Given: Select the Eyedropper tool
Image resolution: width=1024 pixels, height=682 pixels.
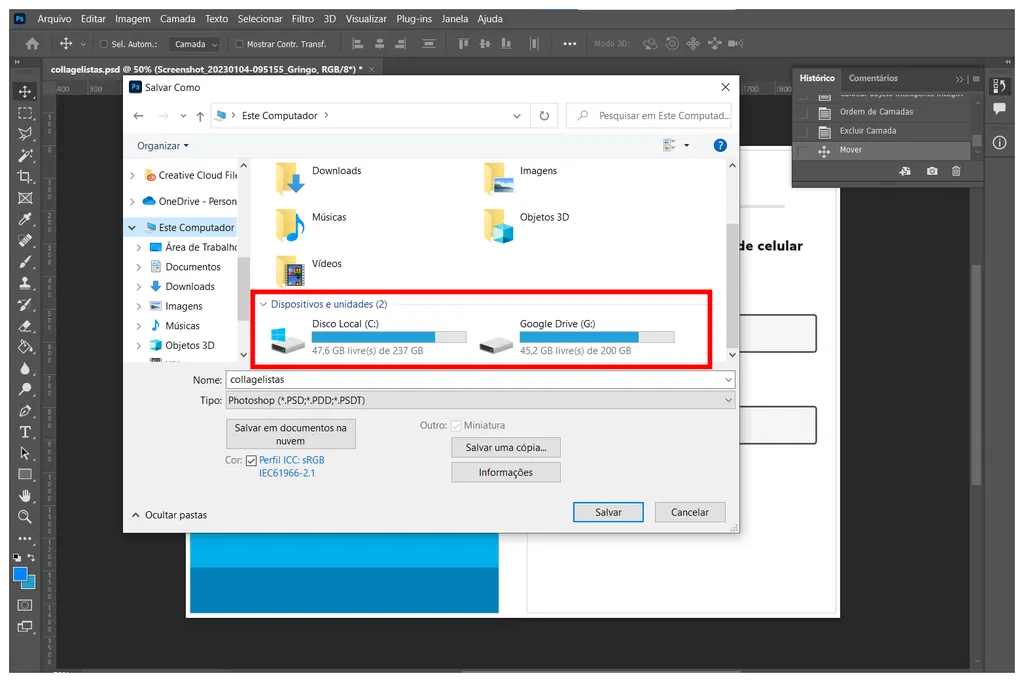Looking at the screenshot, I should 25,219.
